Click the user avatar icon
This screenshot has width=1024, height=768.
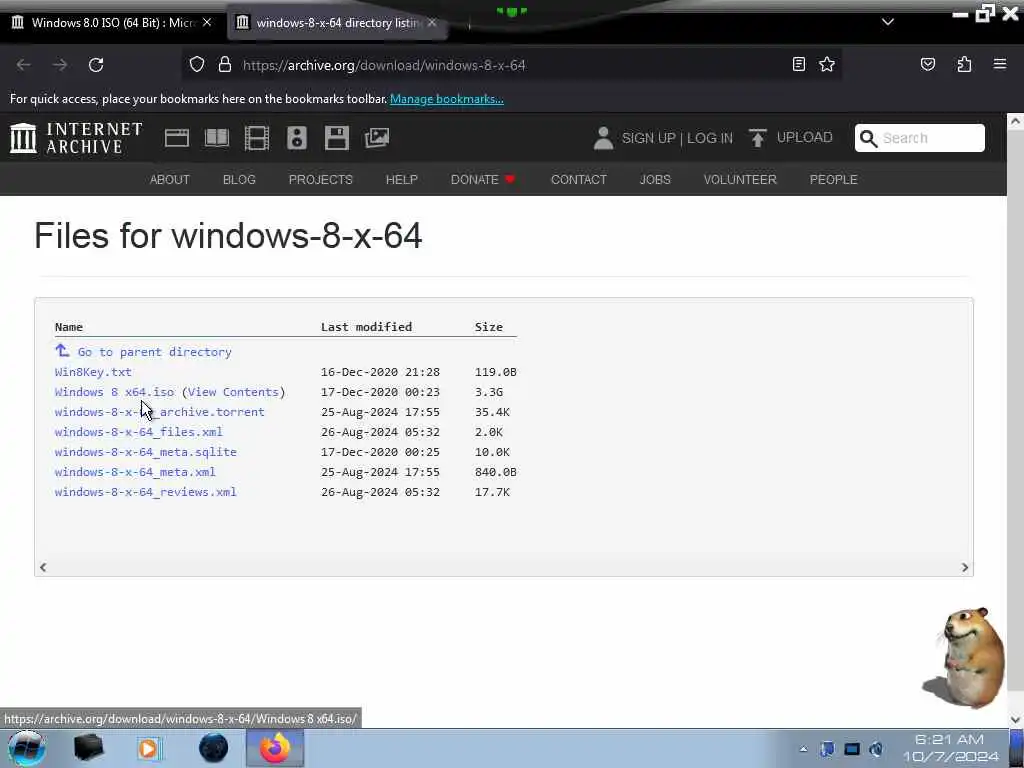click(603, 138)
